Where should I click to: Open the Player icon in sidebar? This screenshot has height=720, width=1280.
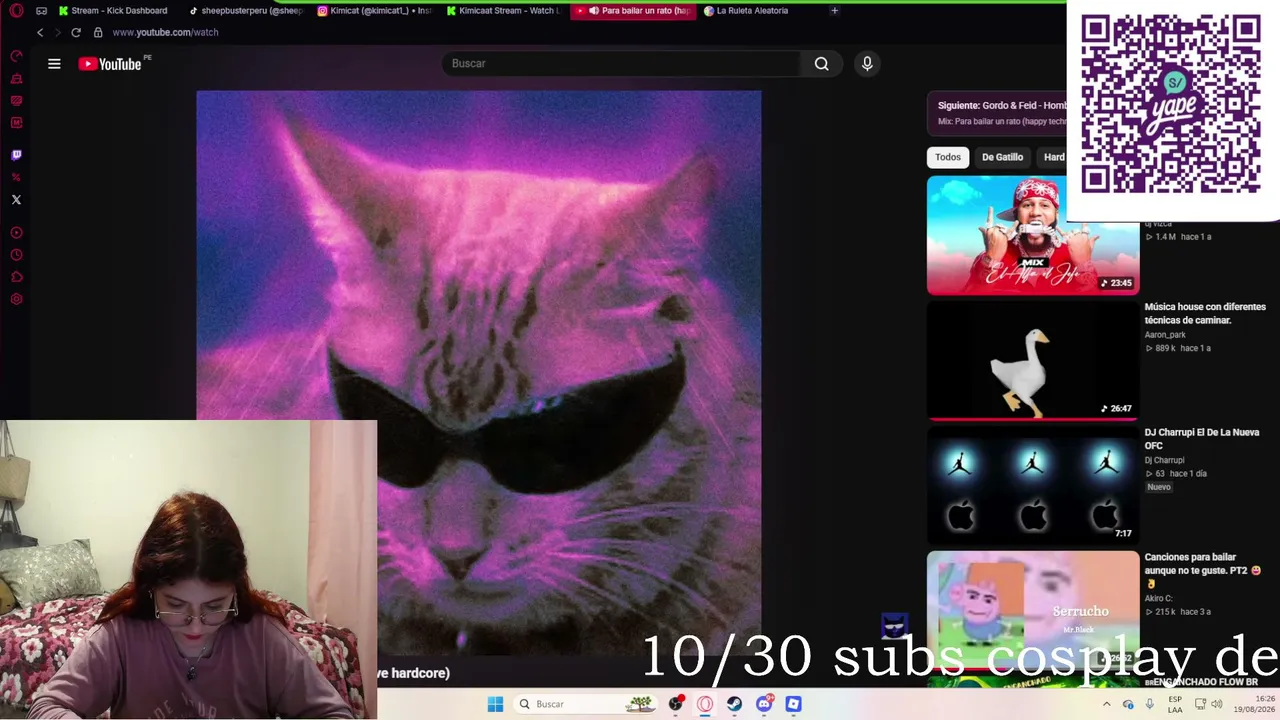(x=16, y=233)
